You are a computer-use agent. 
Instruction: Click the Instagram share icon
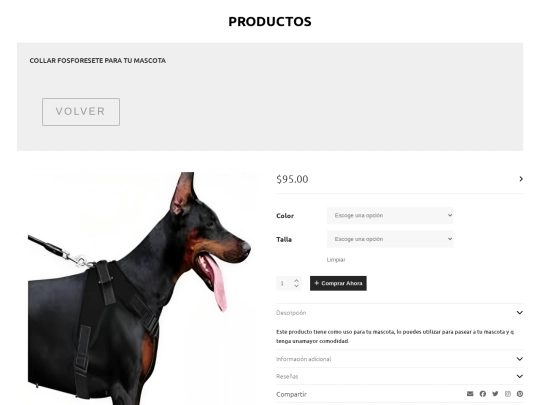point(508,394)
